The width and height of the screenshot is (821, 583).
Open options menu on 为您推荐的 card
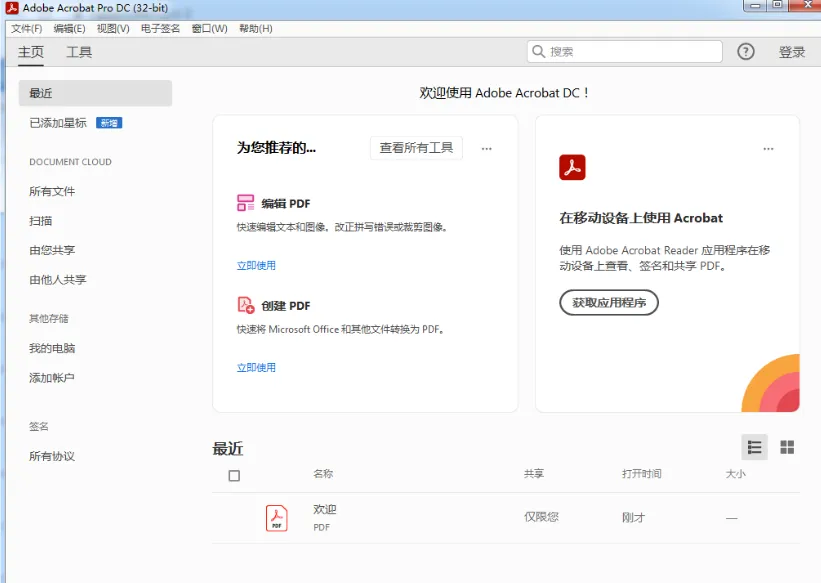pos(486,149)
